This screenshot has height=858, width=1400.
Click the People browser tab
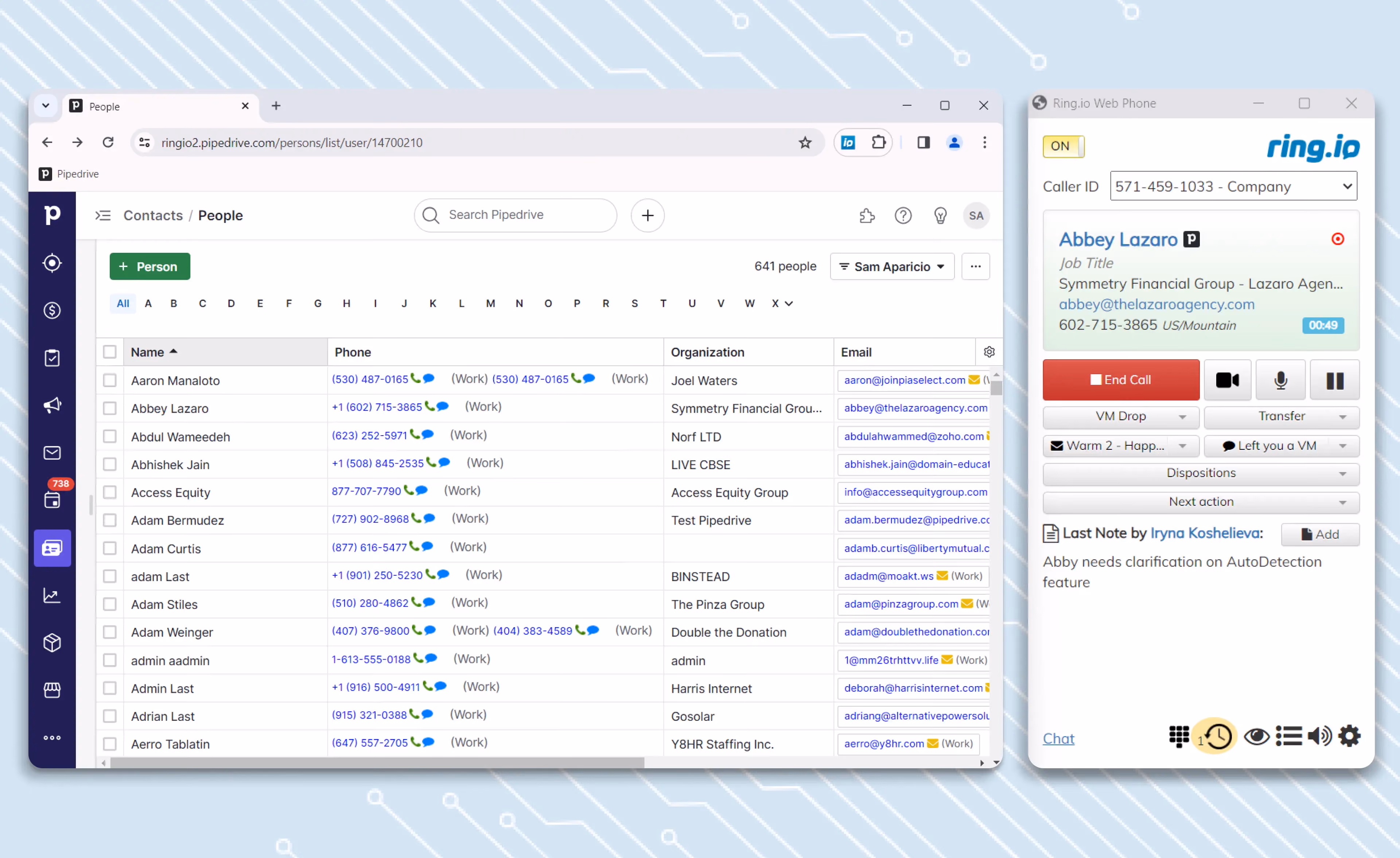(160, 106)
